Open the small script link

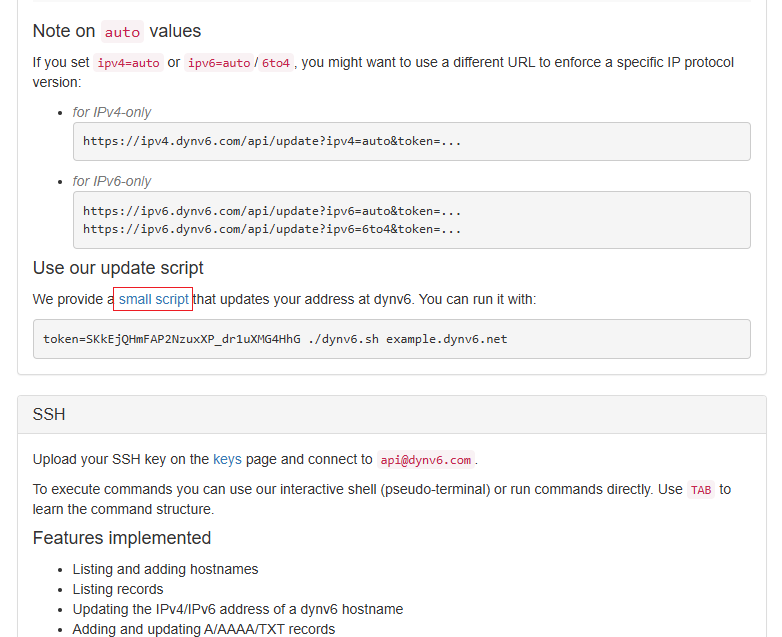(153, 299)
